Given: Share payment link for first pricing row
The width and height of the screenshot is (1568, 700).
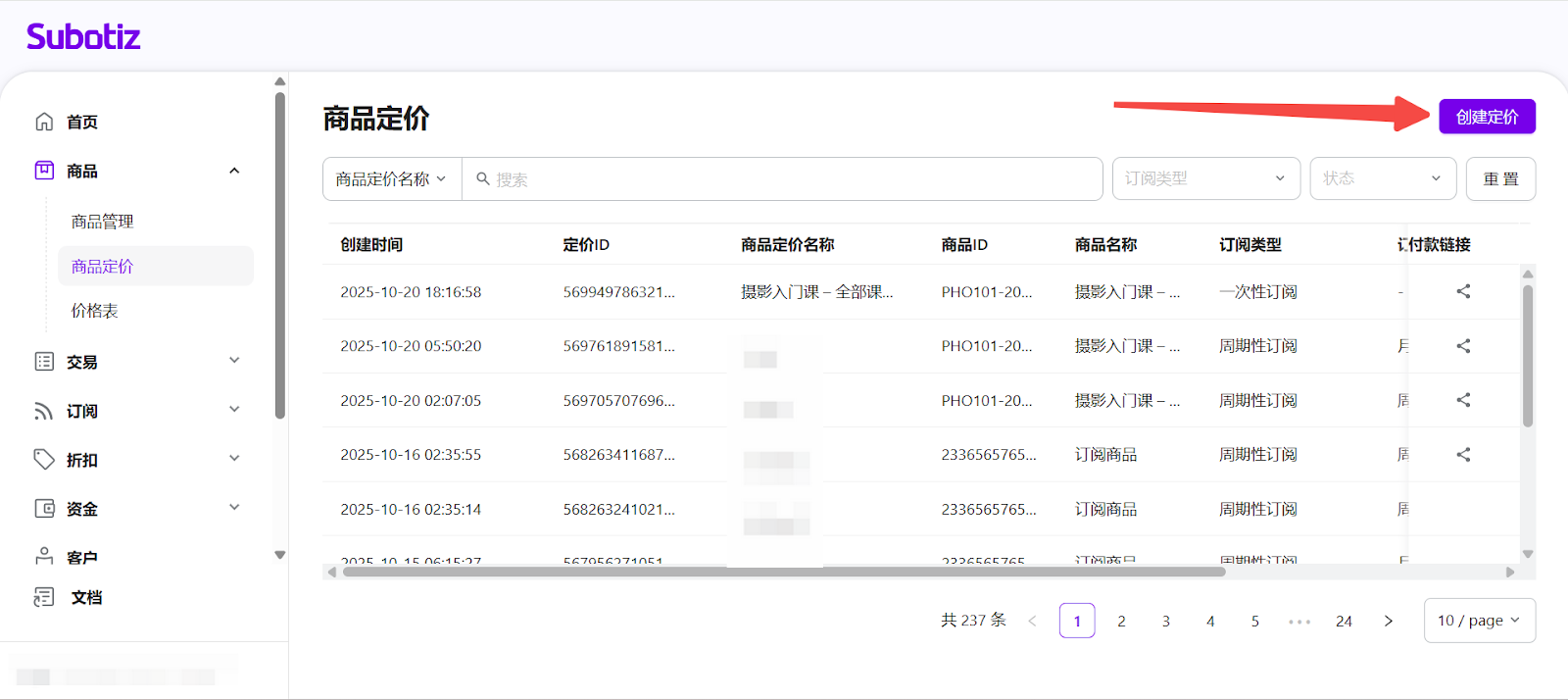Looking at the screenshot, I should point(1463,291).
